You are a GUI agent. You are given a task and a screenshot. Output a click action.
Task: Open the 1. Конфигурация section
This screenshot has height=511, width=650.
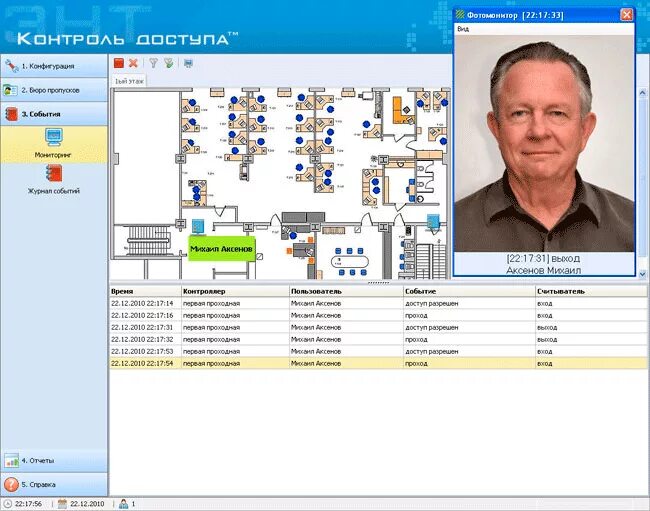click(x=54, y=66)
